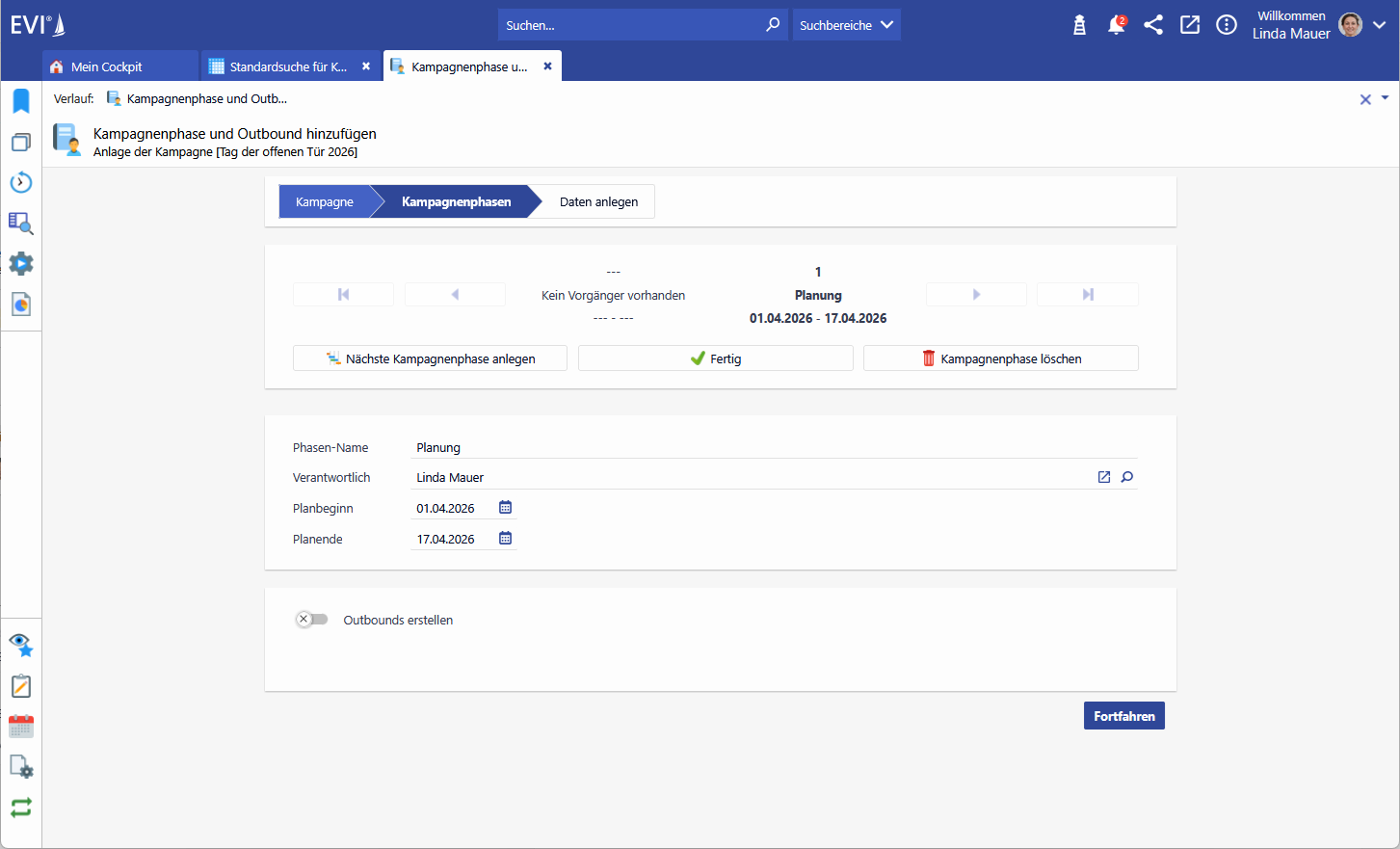The image size is (1400, 849).
Task: Click the share icon in header
Action: point(1152,25)
